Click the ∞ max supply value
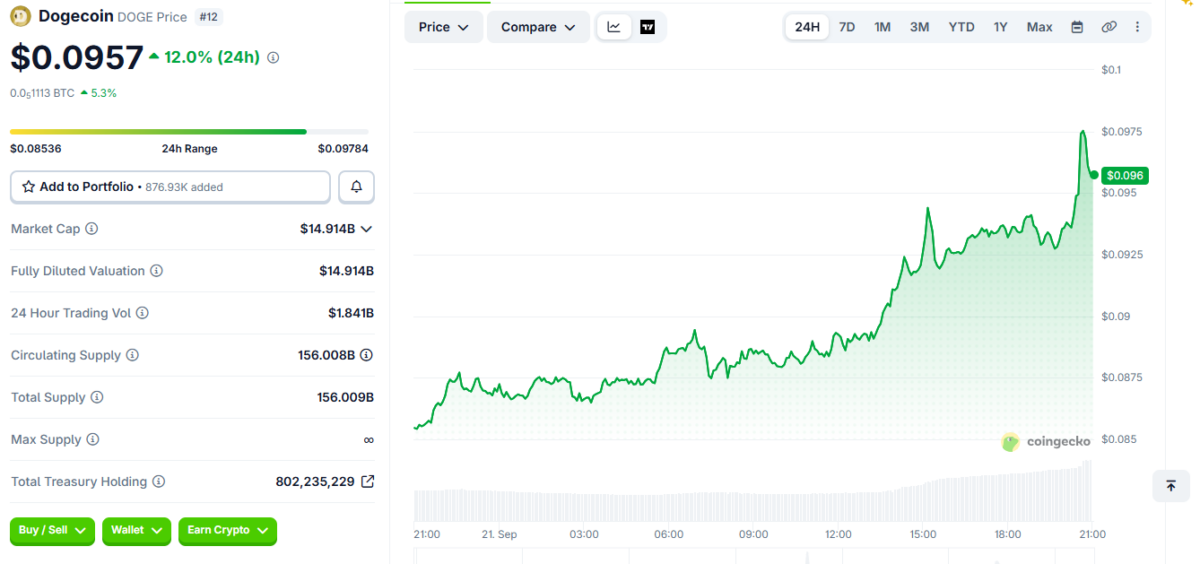The image size is (1200, 564). 368,439
